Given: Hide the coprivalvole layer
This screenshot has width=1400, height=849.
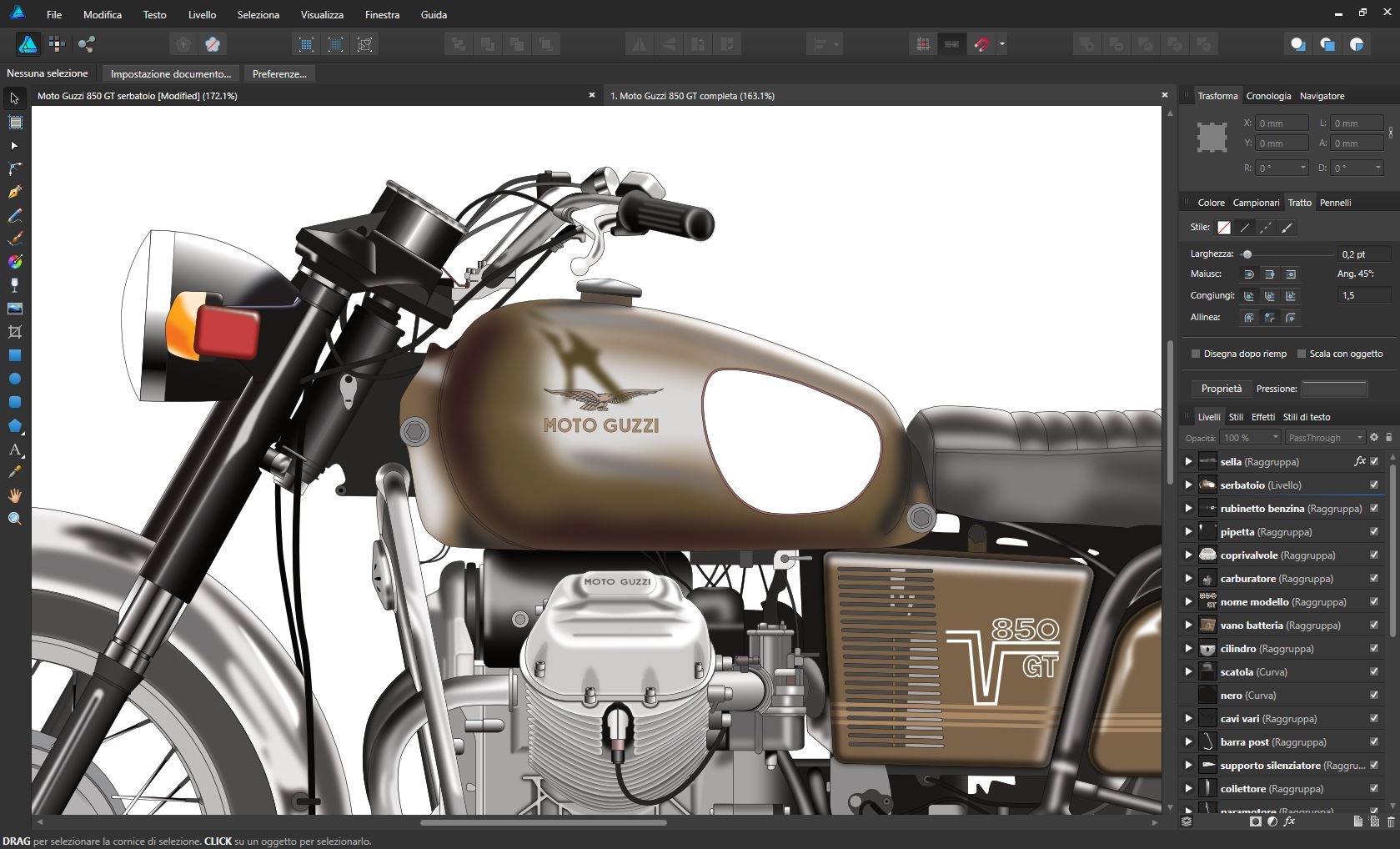Looking at the screenshot, I should pos(1374,555).
